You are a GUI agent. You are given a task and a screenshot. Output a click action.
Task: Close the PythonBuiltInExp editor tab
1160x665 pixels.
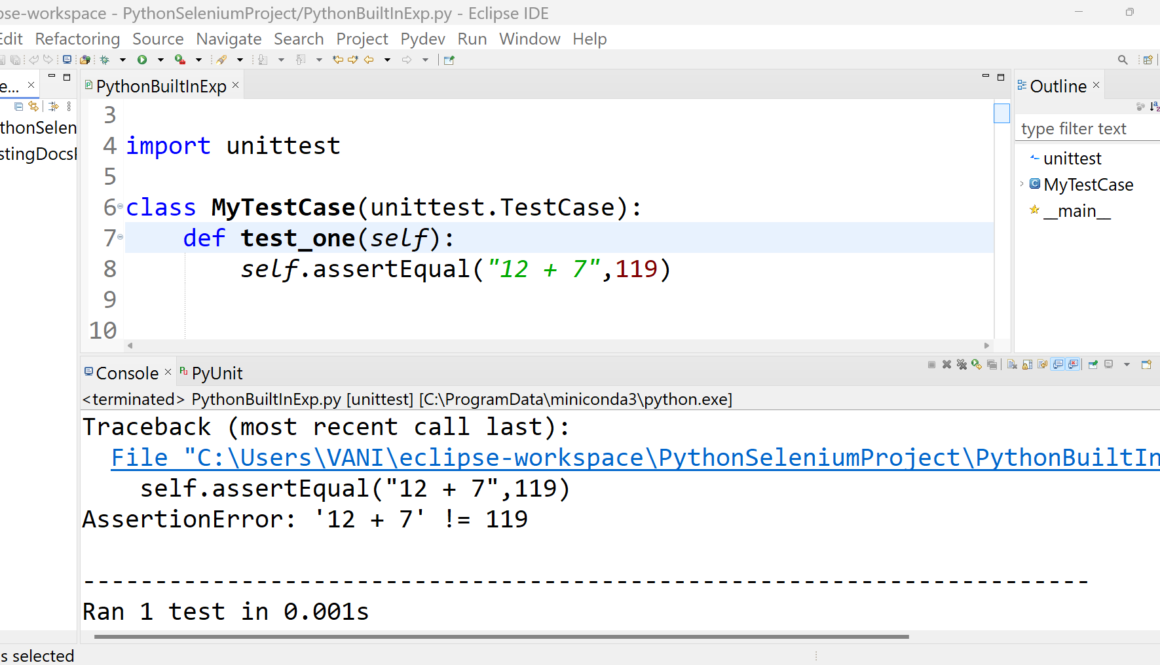tap(236, 86)
